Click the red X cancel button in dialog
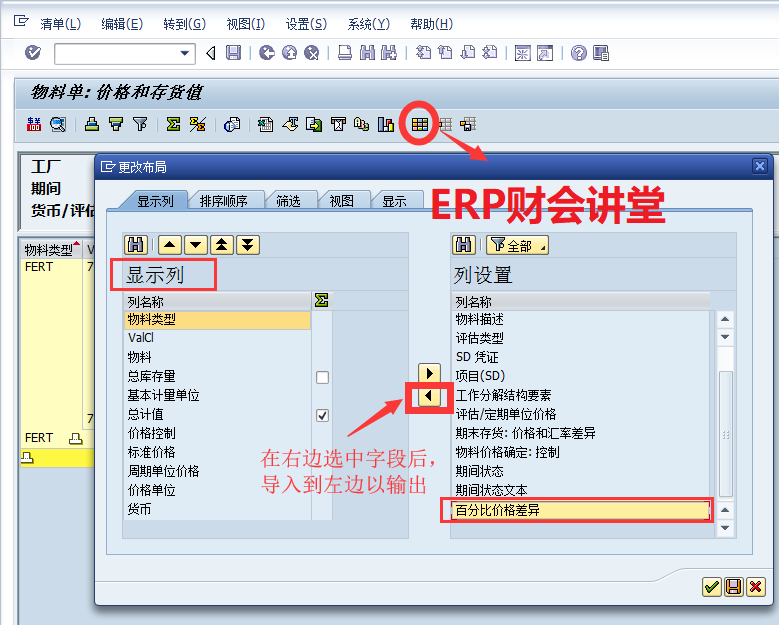This screenshot has width=779, height=625. (755, 586)
